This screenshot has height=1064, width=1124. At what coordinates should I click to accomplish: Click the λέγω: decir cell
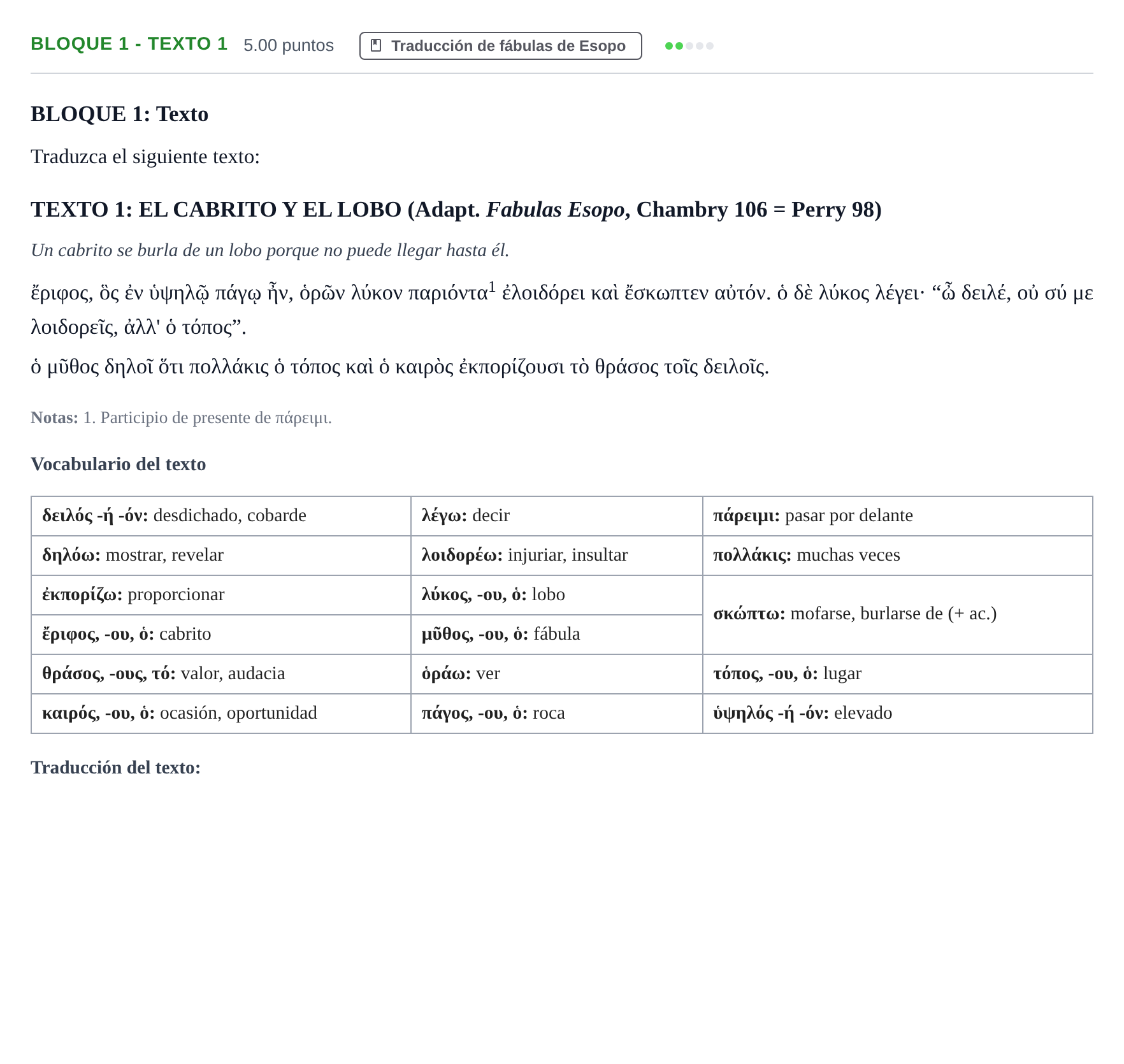[x=557, y=516]
